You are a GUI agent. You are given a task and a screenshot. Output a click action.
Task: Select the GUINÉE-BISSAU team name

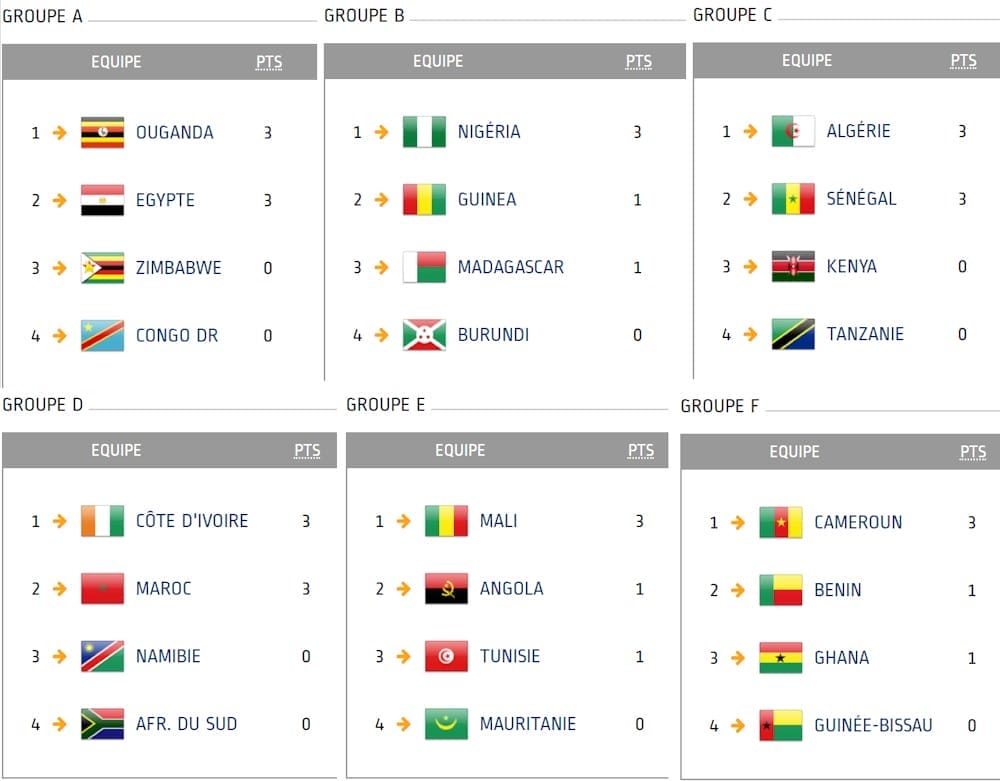[873, 726]
